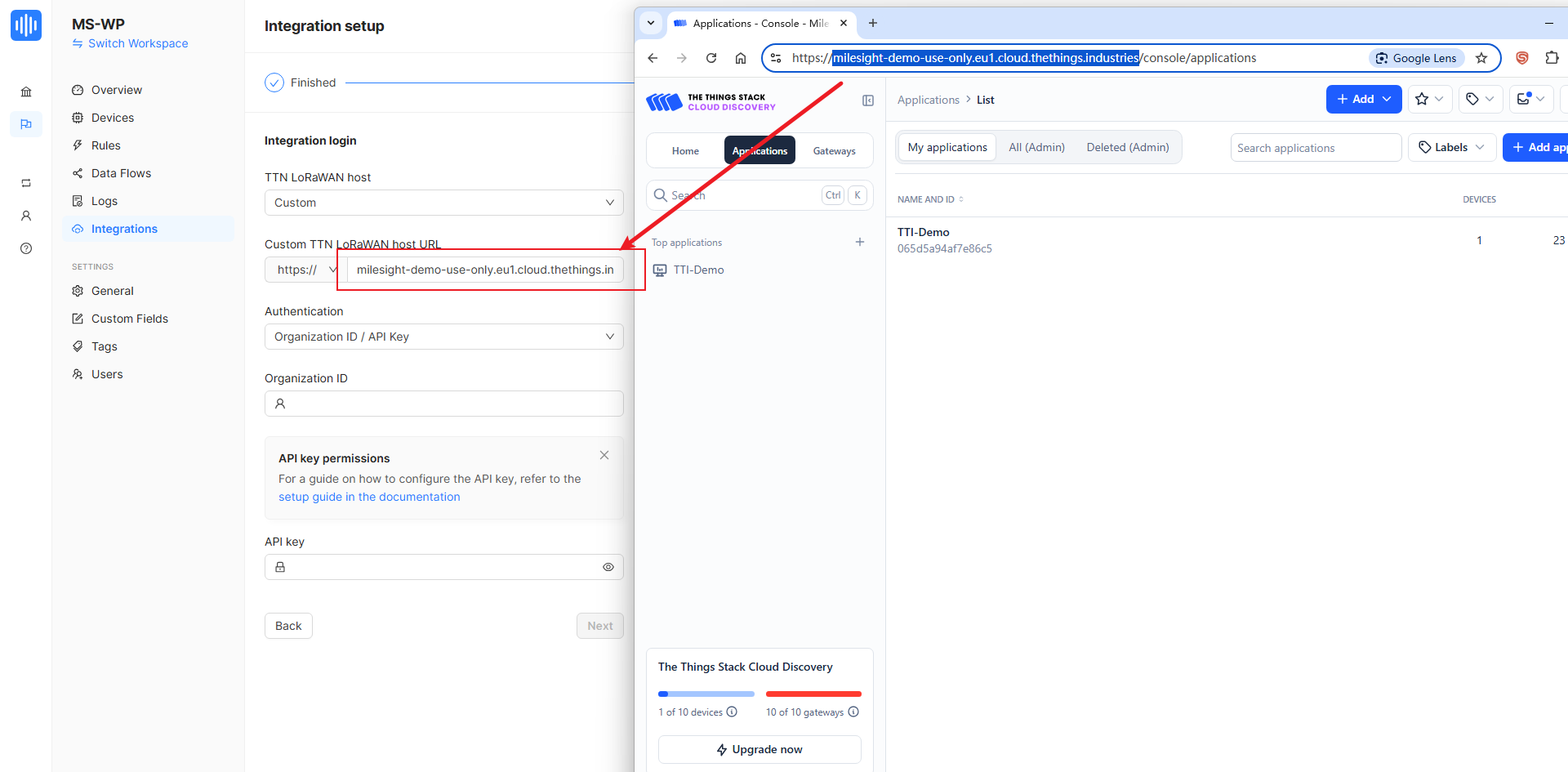Open the organization building icon in left rail

pos(26,92)
